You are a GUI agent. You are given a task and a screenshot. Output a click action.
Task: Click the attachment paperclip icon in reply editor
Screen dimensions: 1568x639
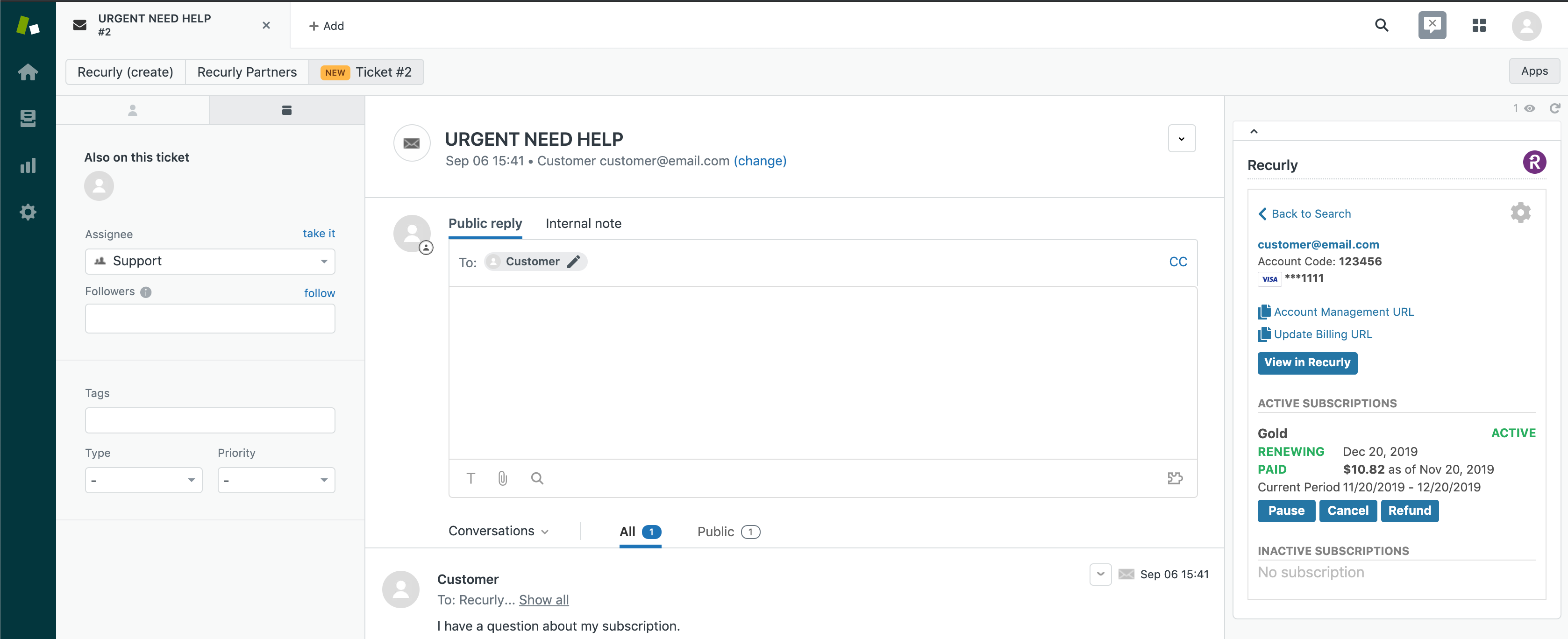pyautogui.click(x=502, y=478)
